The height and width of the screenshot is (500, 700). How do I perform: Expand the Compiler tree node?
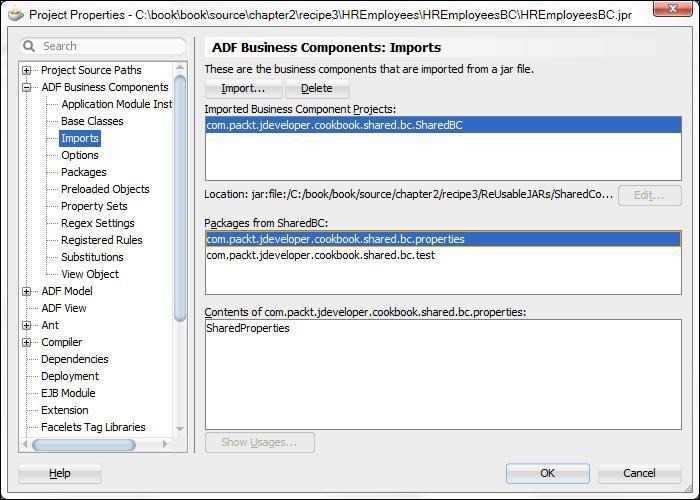27,342
